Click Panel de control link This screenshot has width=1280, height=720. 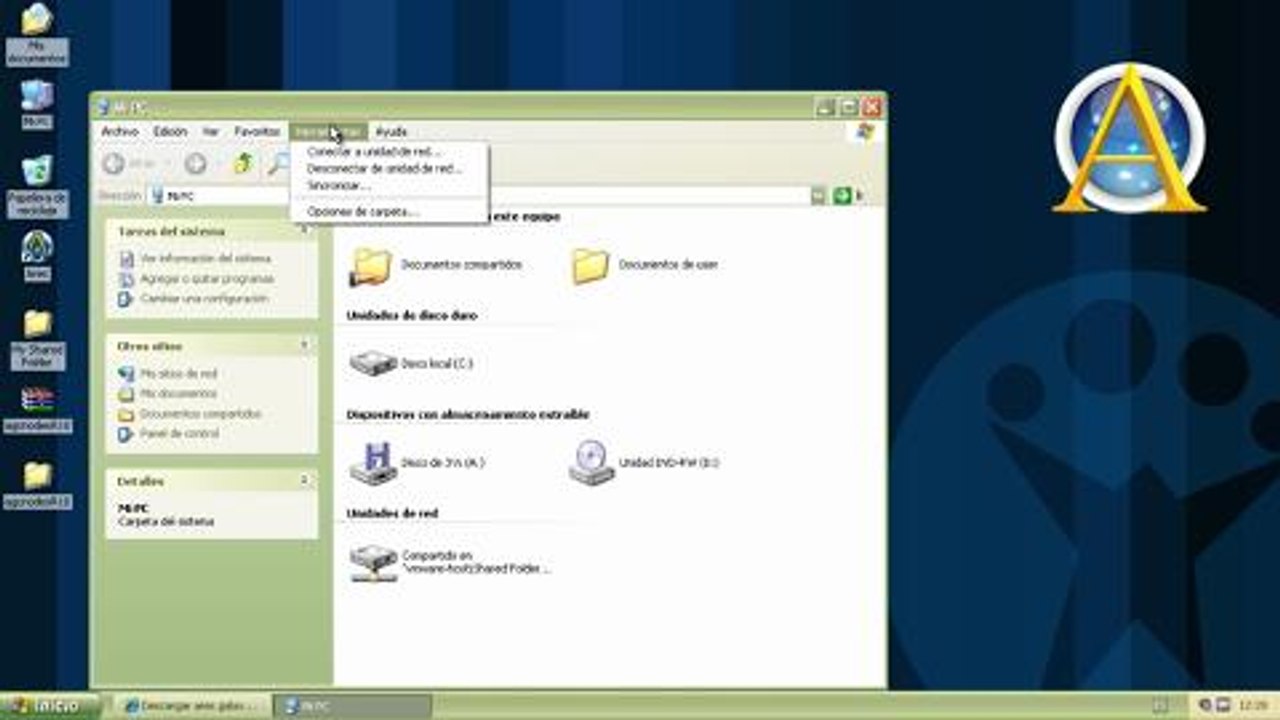179,434
